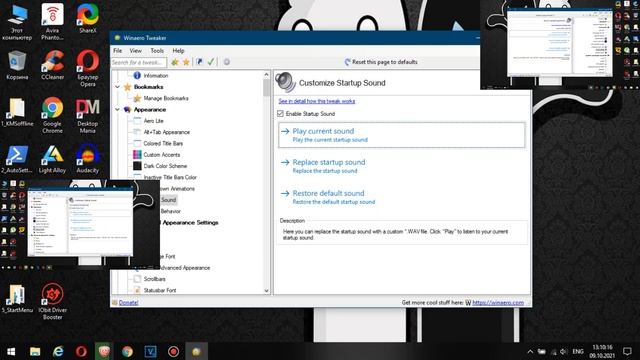The height and width of the screenshot is (360, 640).
Task: Click Reset this page to defaults
Action: pyautogui.click(x=381, y=62)
